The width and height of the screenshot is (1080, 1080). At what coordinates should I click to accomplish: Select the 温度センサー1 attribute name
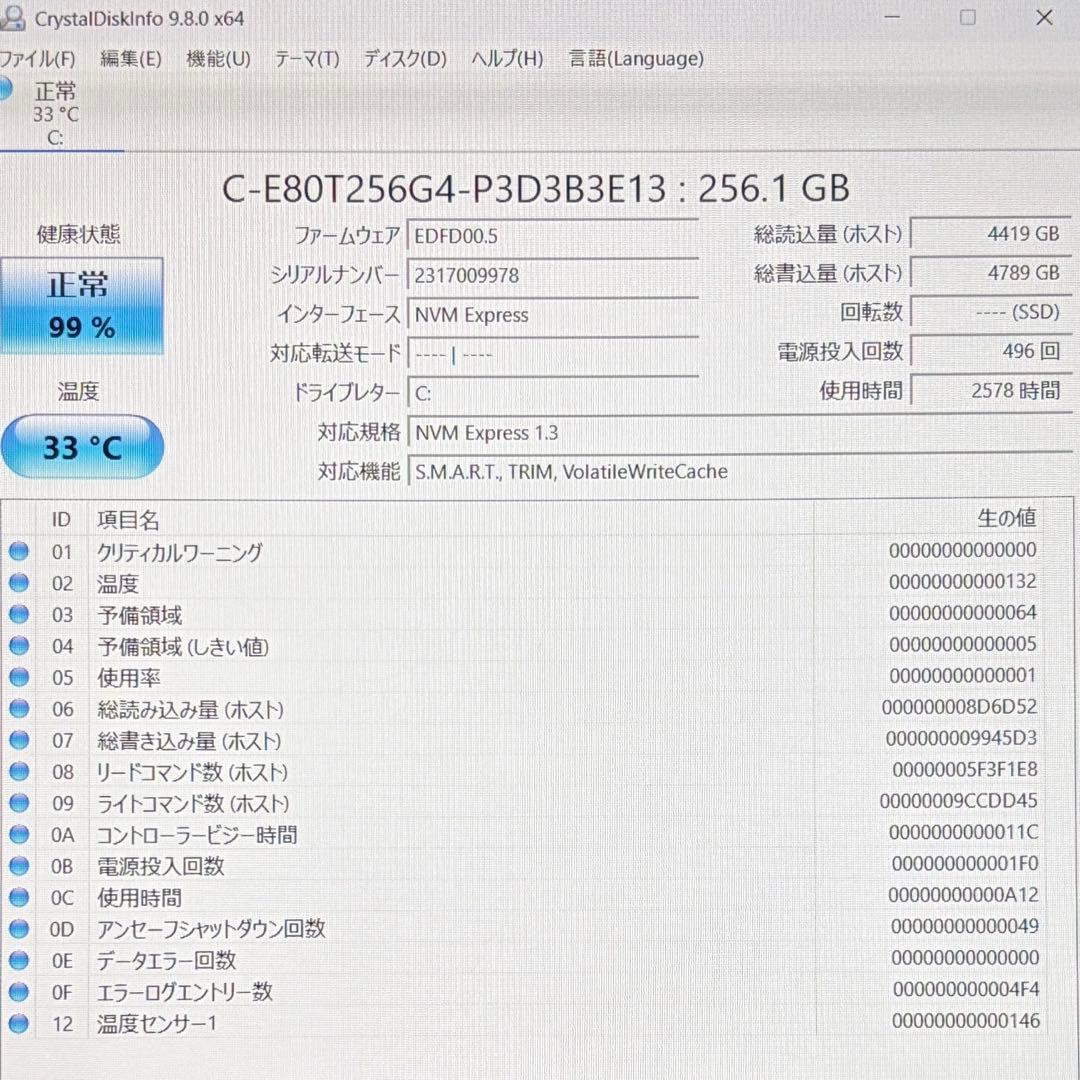(156, 1024)
